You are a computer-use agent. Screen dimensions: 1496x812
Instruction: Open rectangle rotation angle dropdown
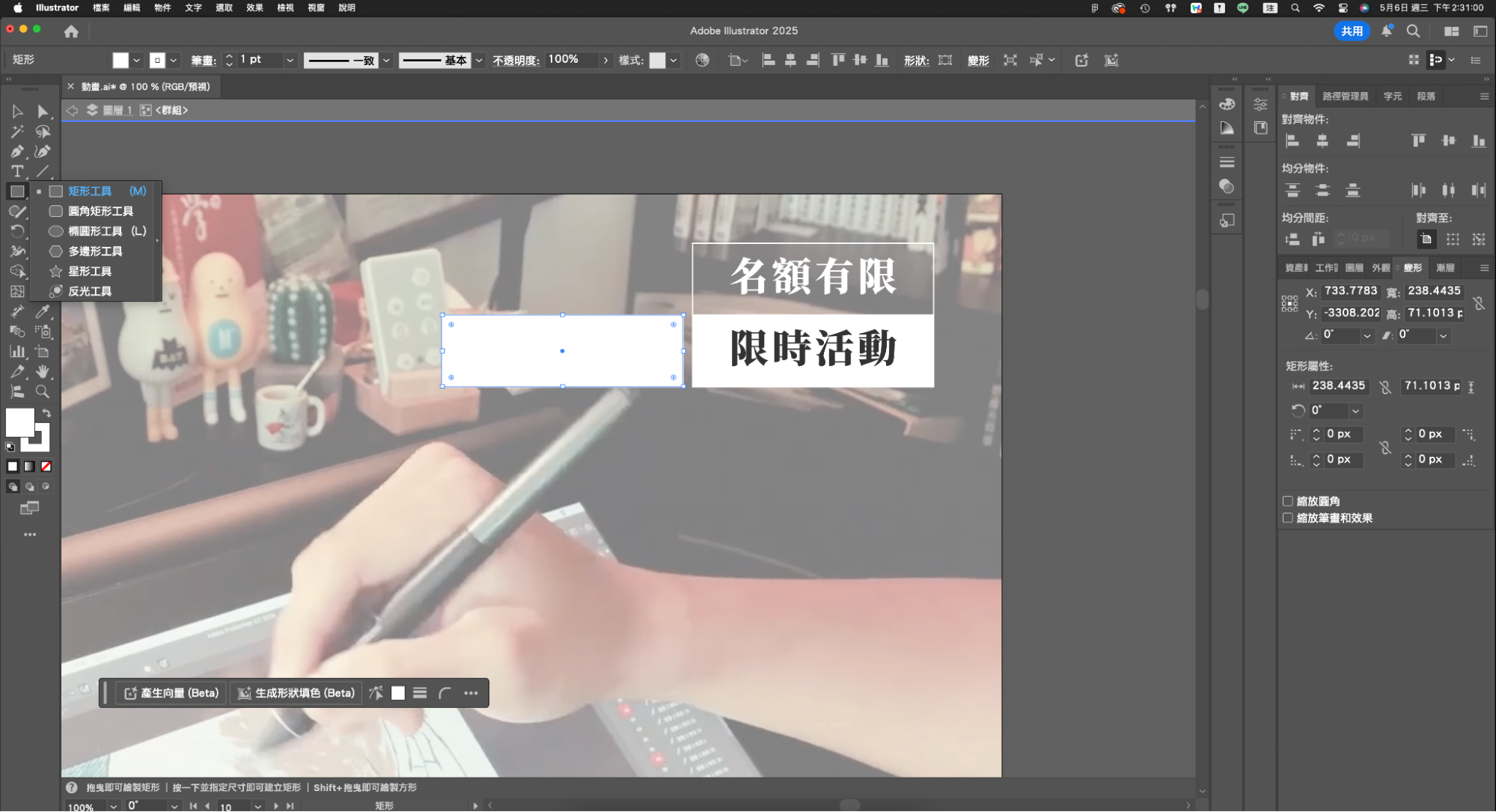tap(1355, 411)
